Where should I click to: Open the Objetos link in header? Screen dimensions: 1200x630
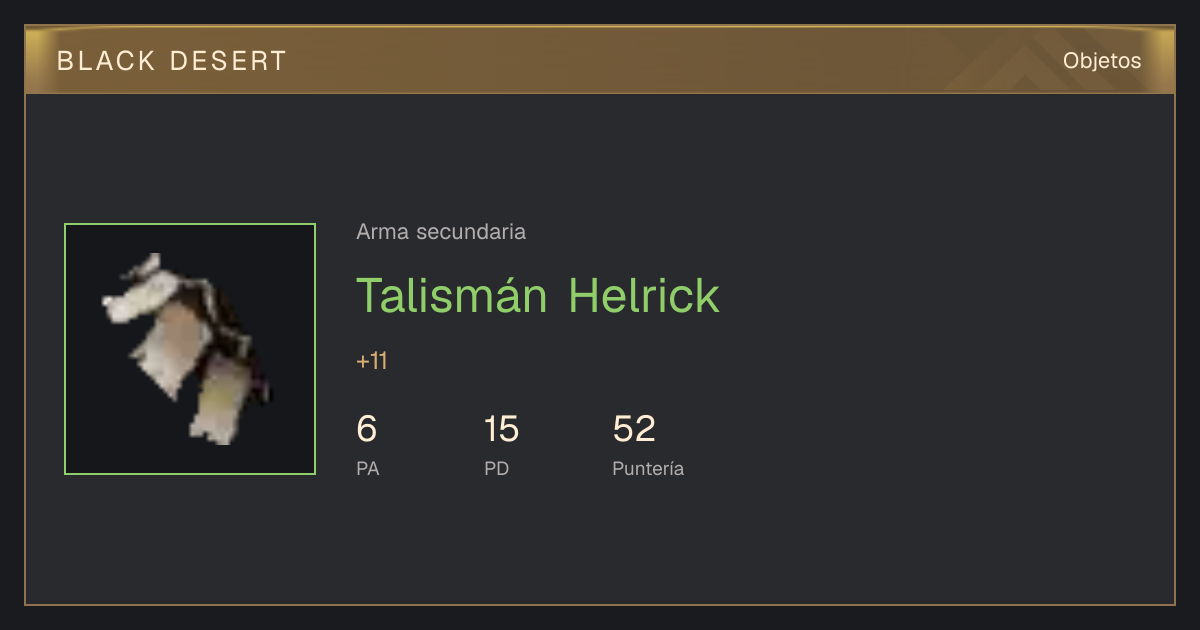1102,60
